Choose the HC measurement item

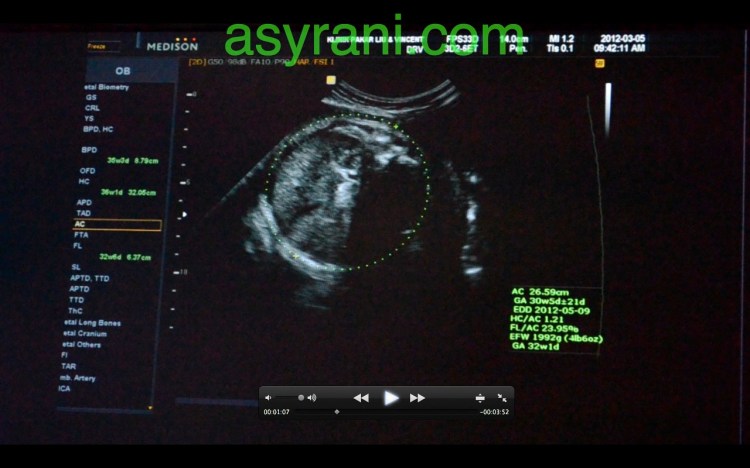(x=86, y=181)
